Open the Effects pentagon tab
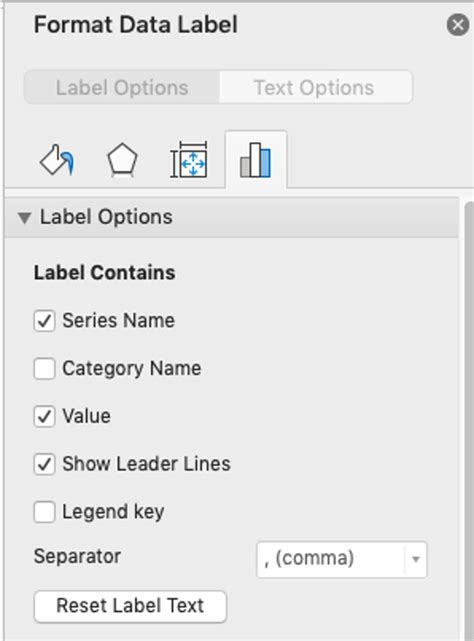Screen dimensions: 474x641 point(122,160)
